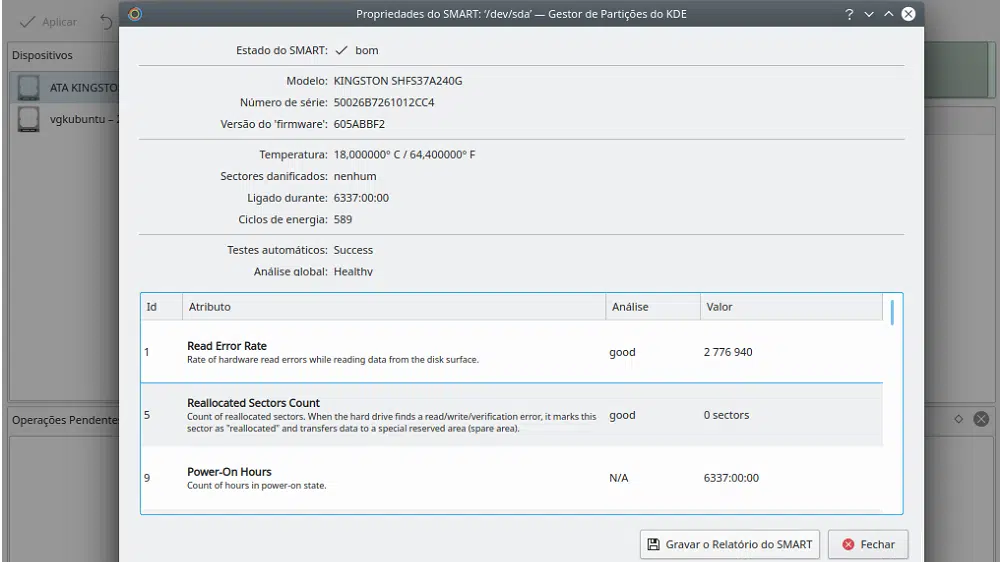Image resolution: width=1000 pixels, height=562 pixels.
Task: Sort table by Id column header
Action: pyautogui.click(x=162, y=307)
